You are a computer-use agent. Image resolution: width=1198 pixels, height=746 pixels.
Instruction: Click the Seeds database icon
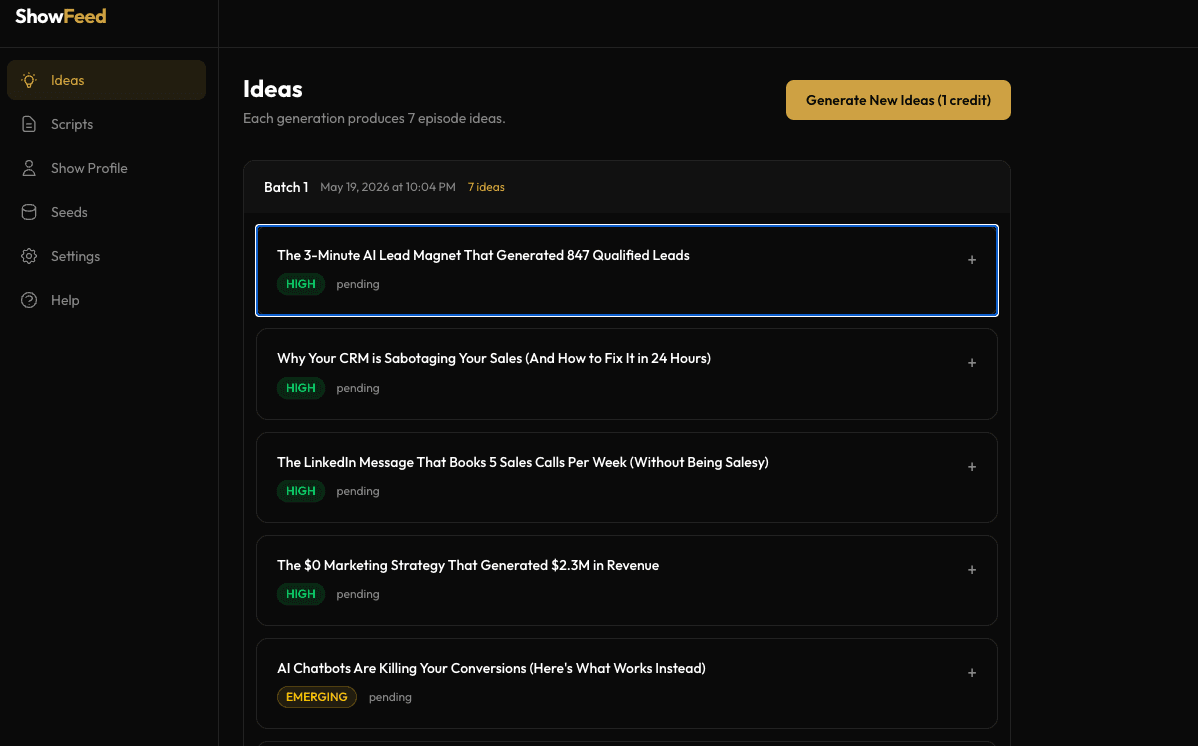(29, 212)
